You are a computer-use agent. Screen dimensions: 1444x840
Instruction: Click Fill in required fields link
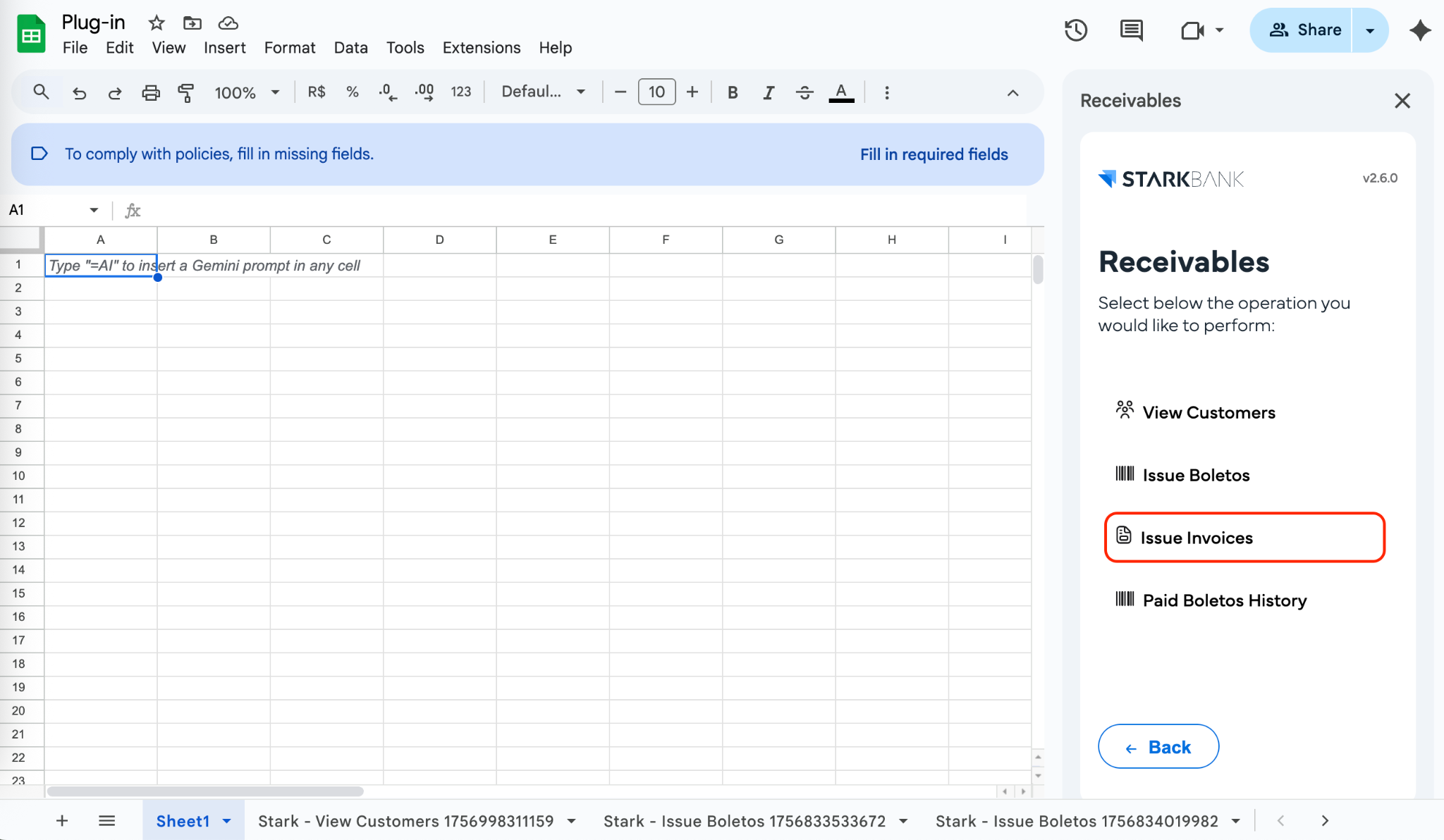pyautogui.click(x=934, y=154)
